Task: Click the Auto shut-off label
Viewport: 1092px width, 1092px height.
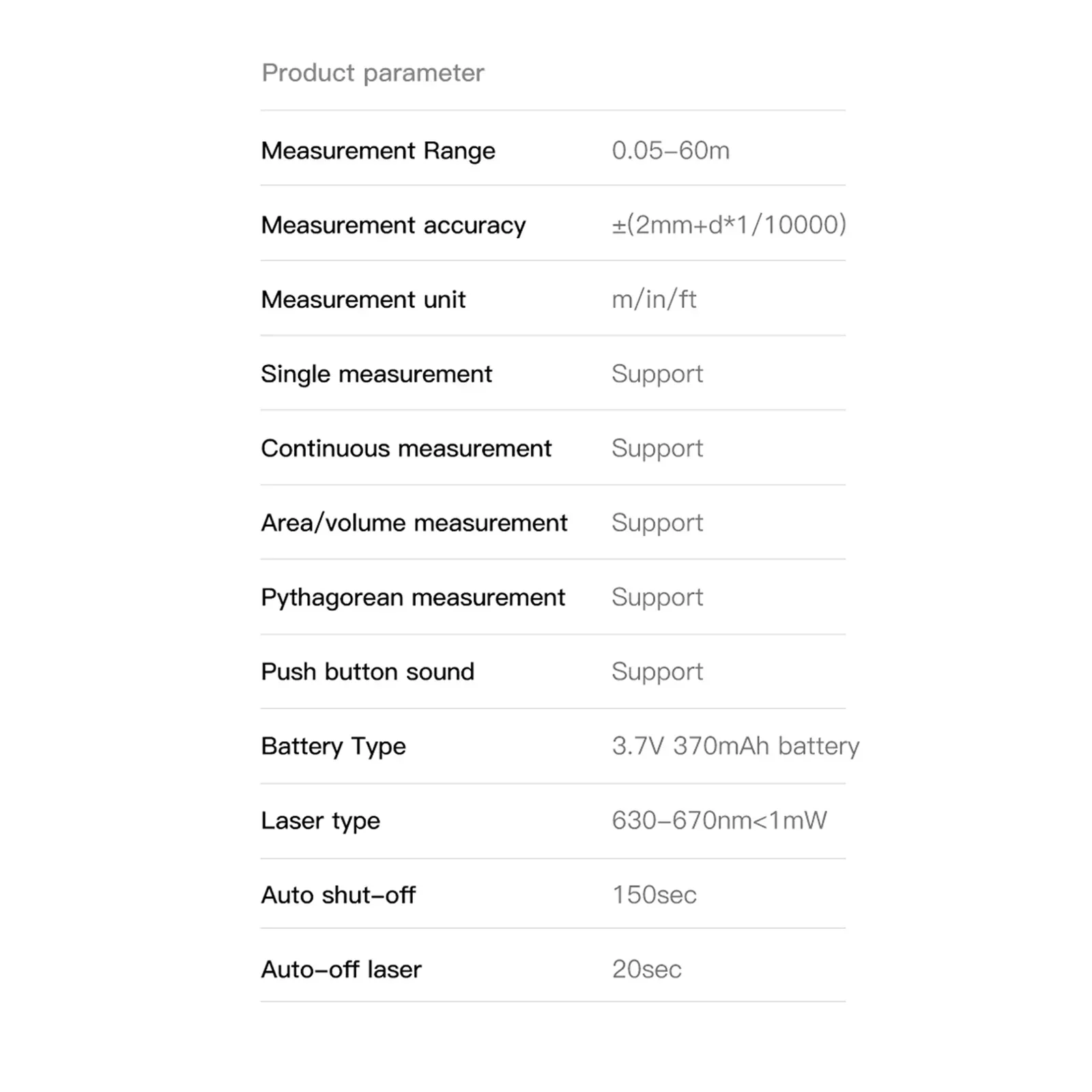Action: tap(338, 895)
